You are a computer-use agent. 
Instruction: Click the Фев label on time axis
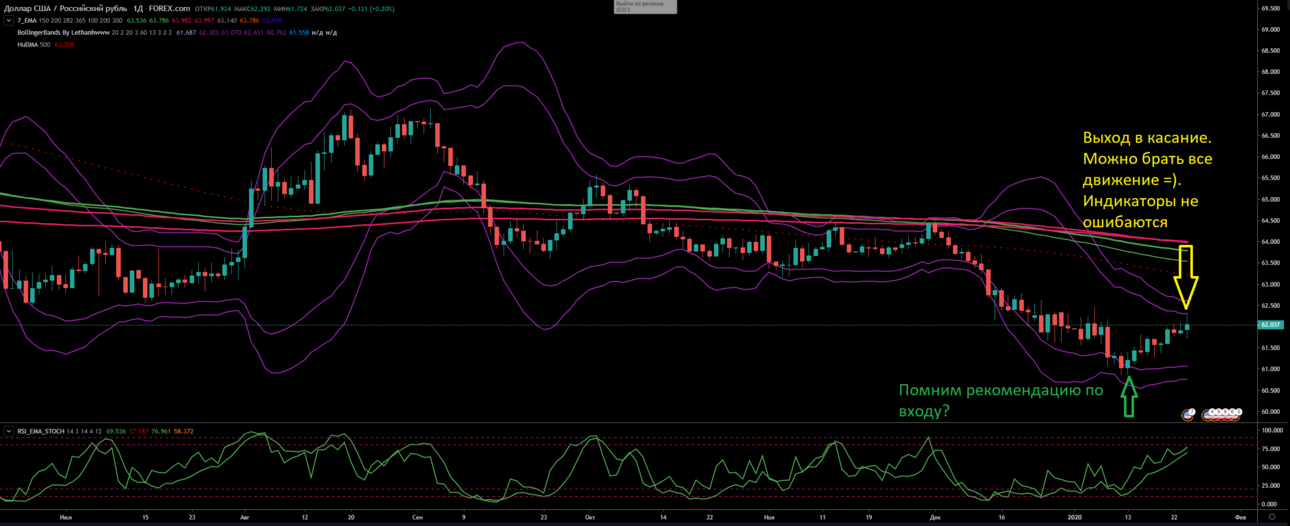coord(1240,517)
